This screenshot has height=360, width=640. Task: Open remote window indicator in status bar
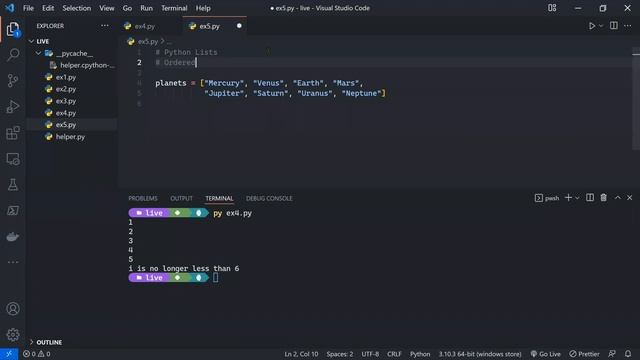point(9,354)
